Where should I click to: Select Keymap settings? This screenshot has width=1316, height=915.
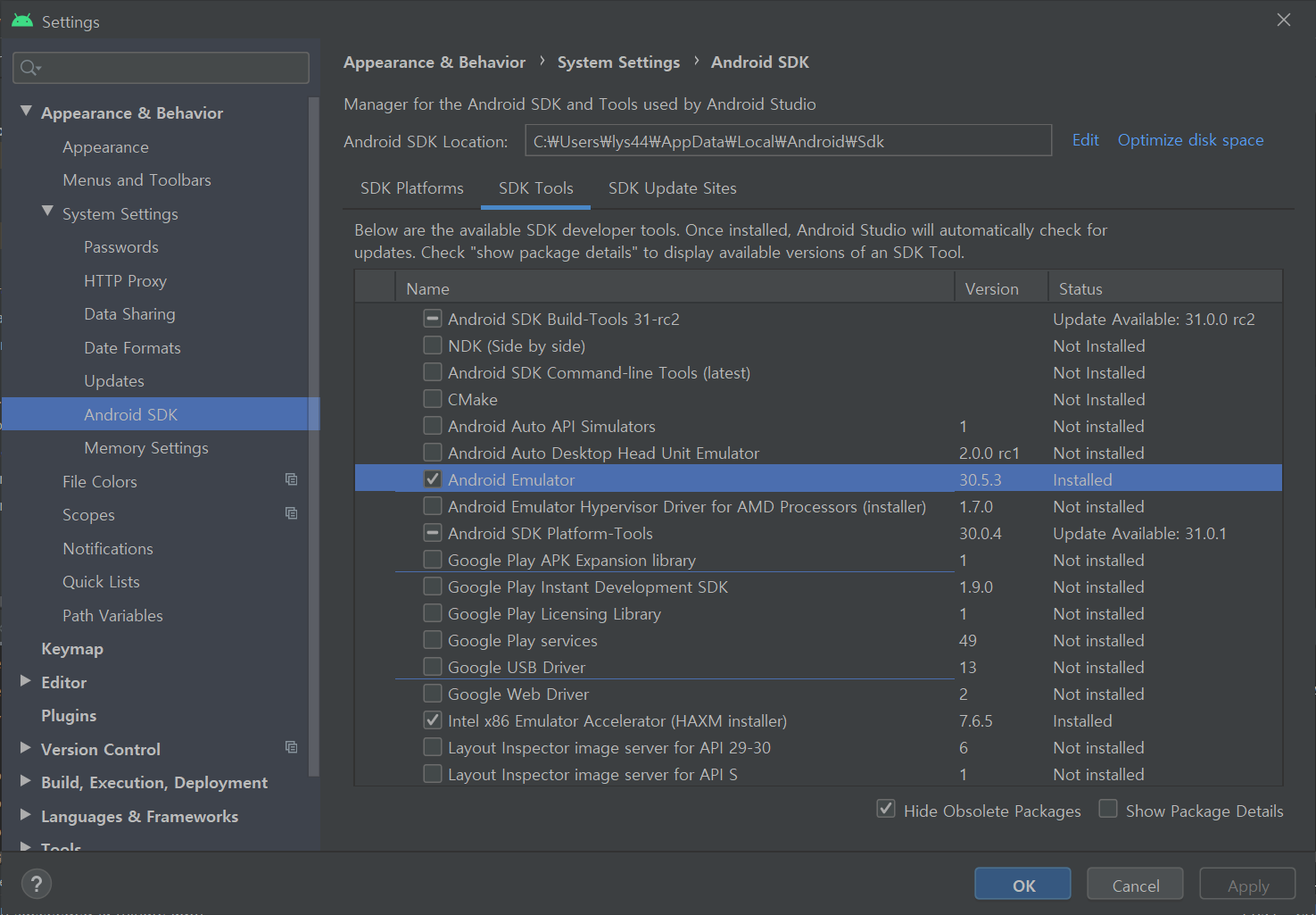72,649
